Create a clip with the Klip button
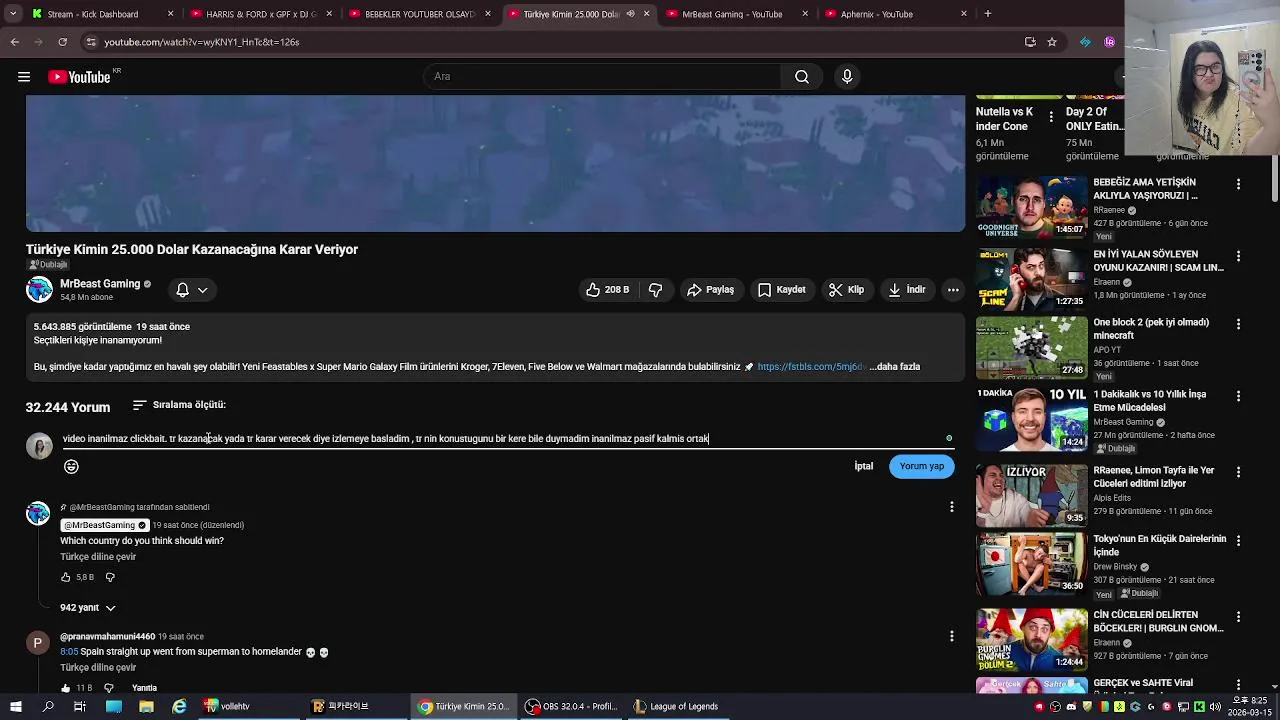This screenshot has width=1280, height=720. pyautogui.click(x=846, y=290)
